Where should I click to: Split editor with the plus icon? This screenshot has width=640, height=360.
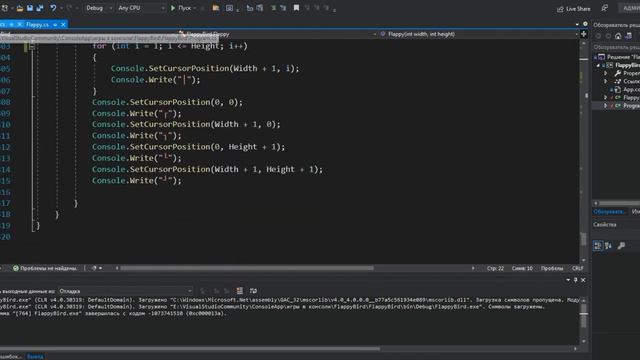[x=584, y=34]
